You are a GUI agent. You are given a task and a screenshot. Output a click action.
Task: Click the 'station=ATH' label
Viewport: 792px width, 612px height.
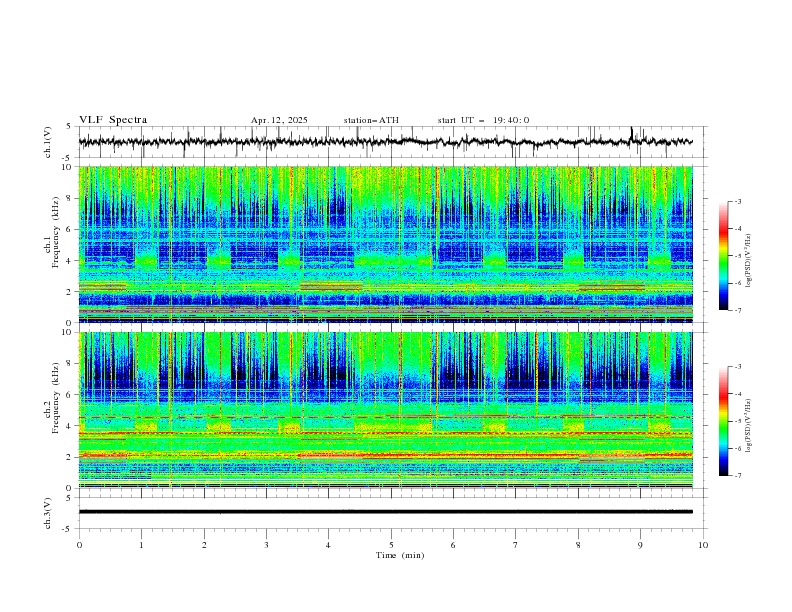[371, 120]
